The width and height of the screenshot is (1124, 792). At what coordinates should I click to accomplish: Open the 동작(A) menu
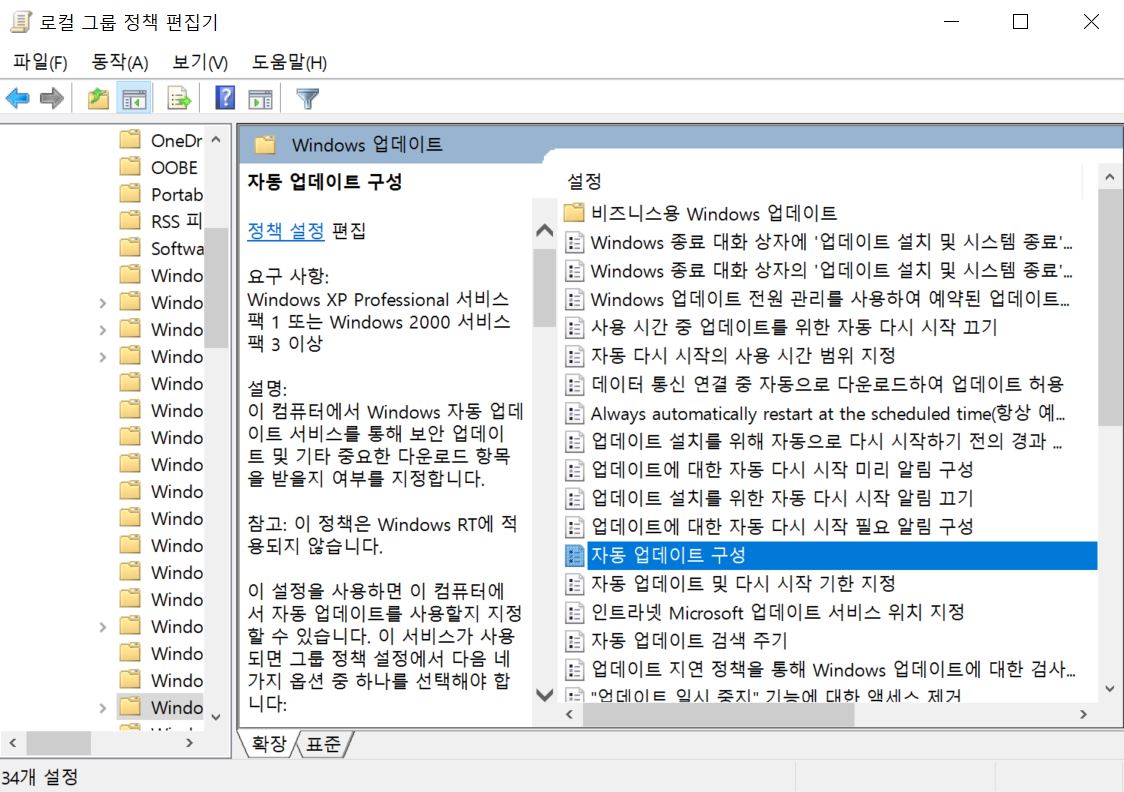(120, 62)
